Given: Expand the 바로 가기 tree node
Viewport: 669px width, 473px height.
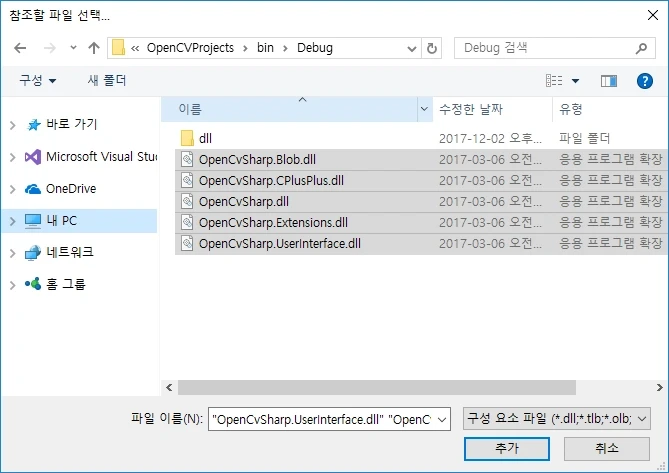Looking at the screenshot, I should (x=12, y=125).
